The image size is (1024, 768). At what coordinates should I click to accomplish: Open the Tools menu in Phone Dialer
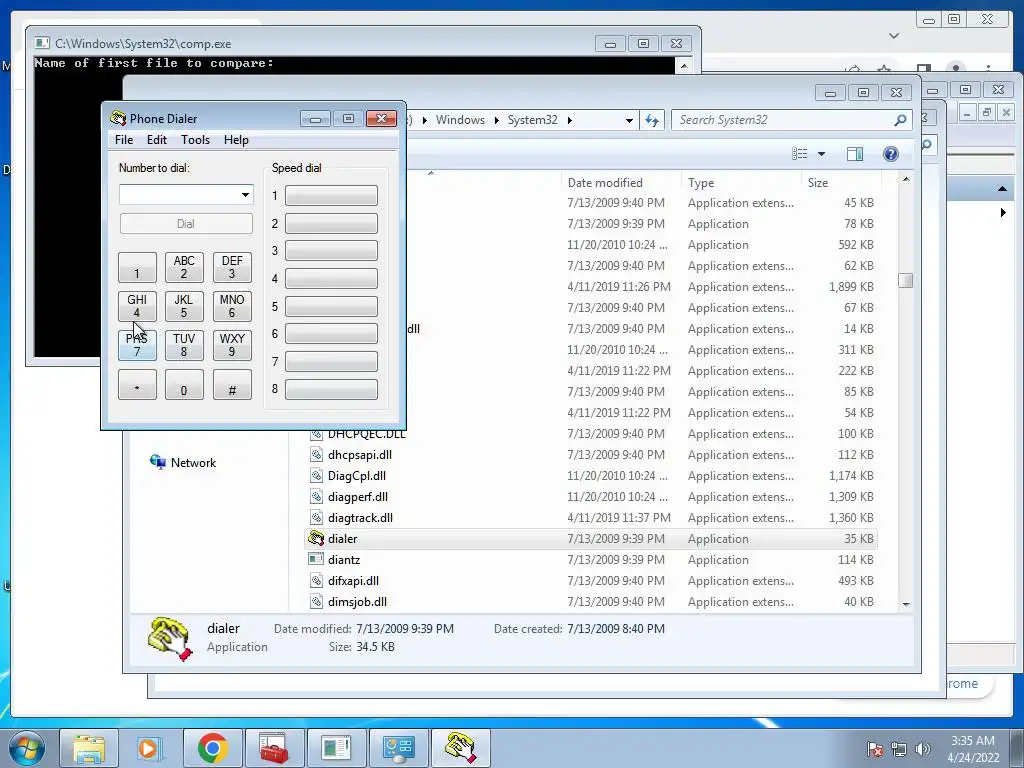[x=195, y=140]
